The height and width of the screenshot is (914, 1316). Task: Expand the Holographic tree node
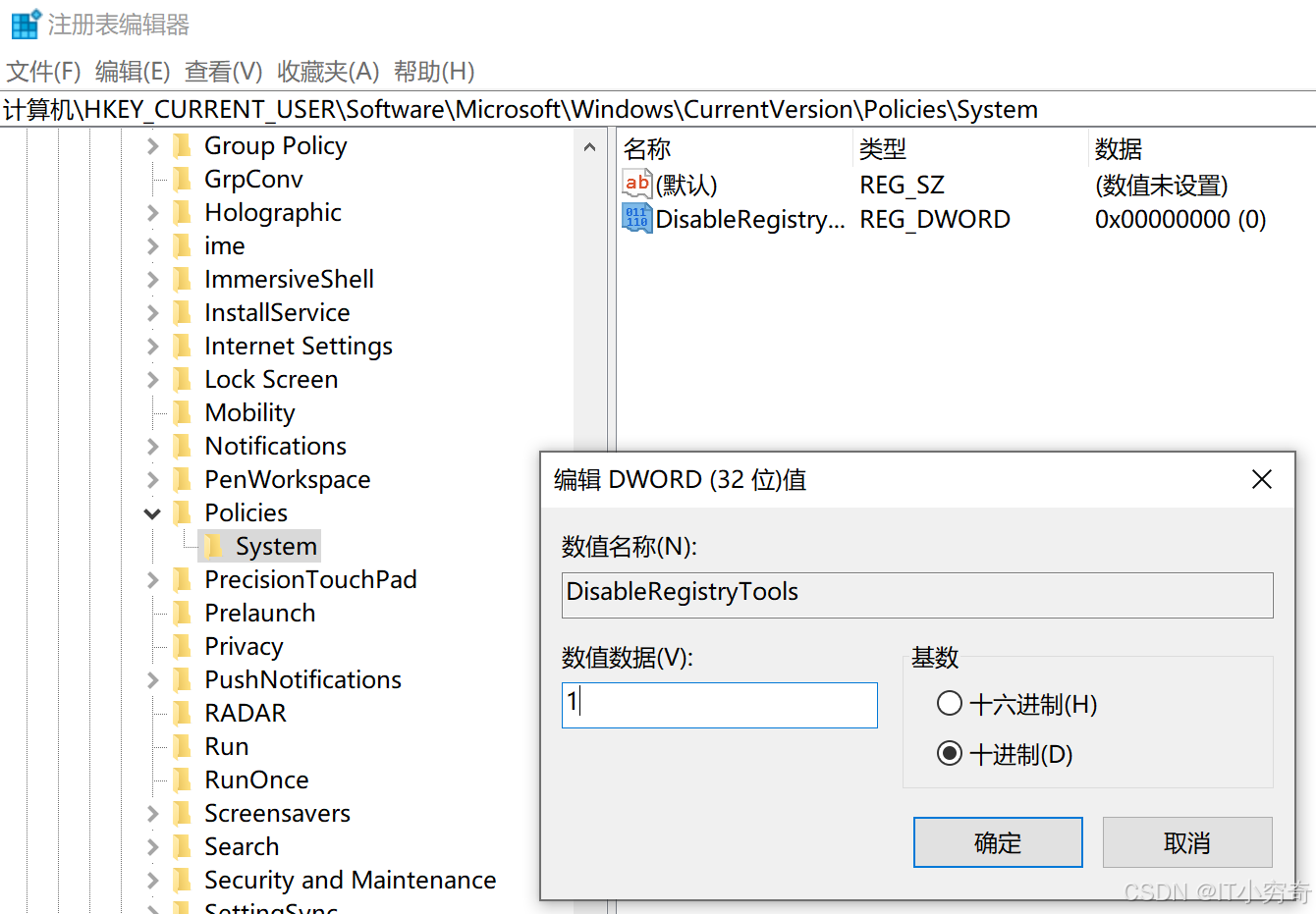(x=152, y=213)
